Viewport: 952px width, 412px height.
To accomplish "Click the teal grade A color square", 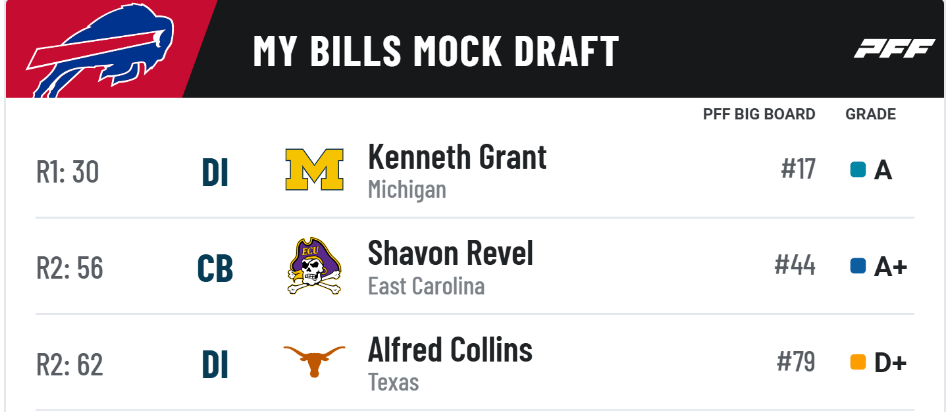I will click(x=858, y=169).
